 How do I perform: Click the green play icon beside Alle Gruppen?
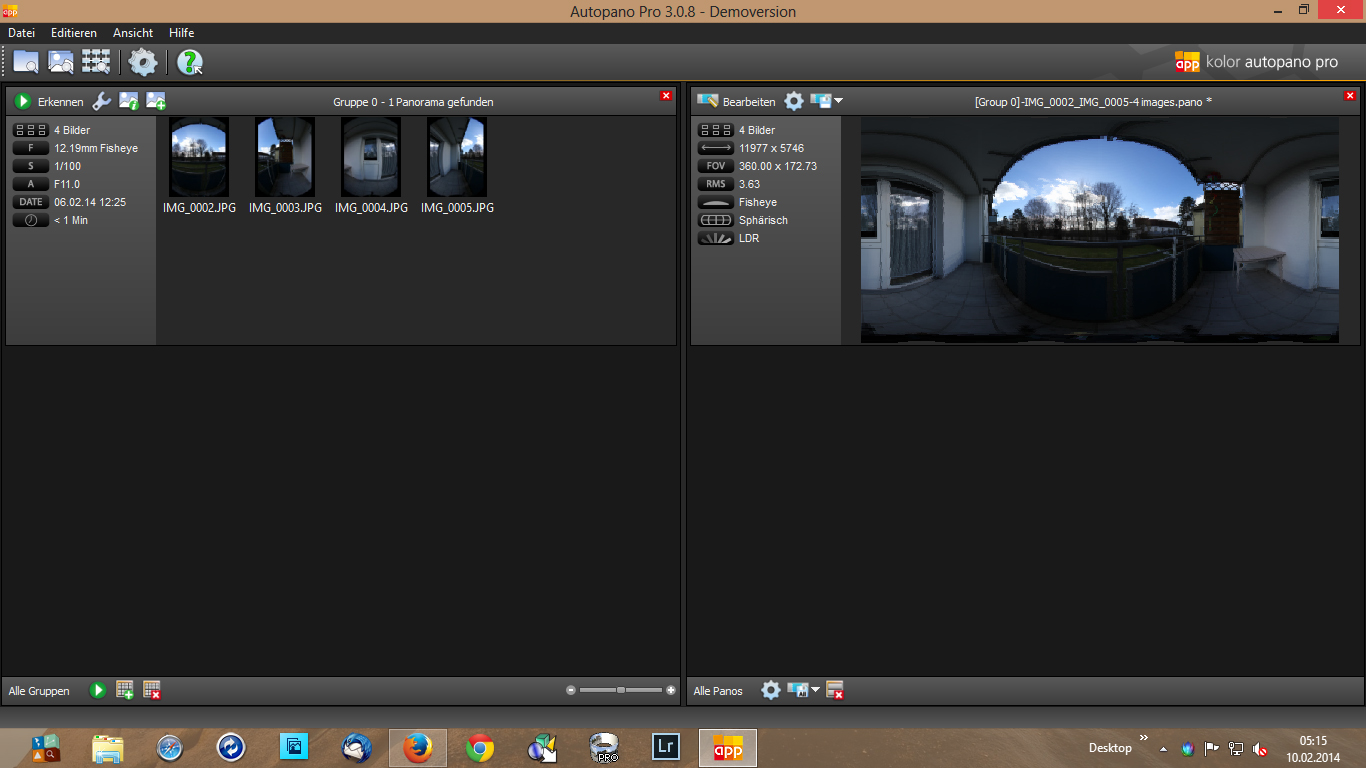pyautogui.click(x=98, y=690)
